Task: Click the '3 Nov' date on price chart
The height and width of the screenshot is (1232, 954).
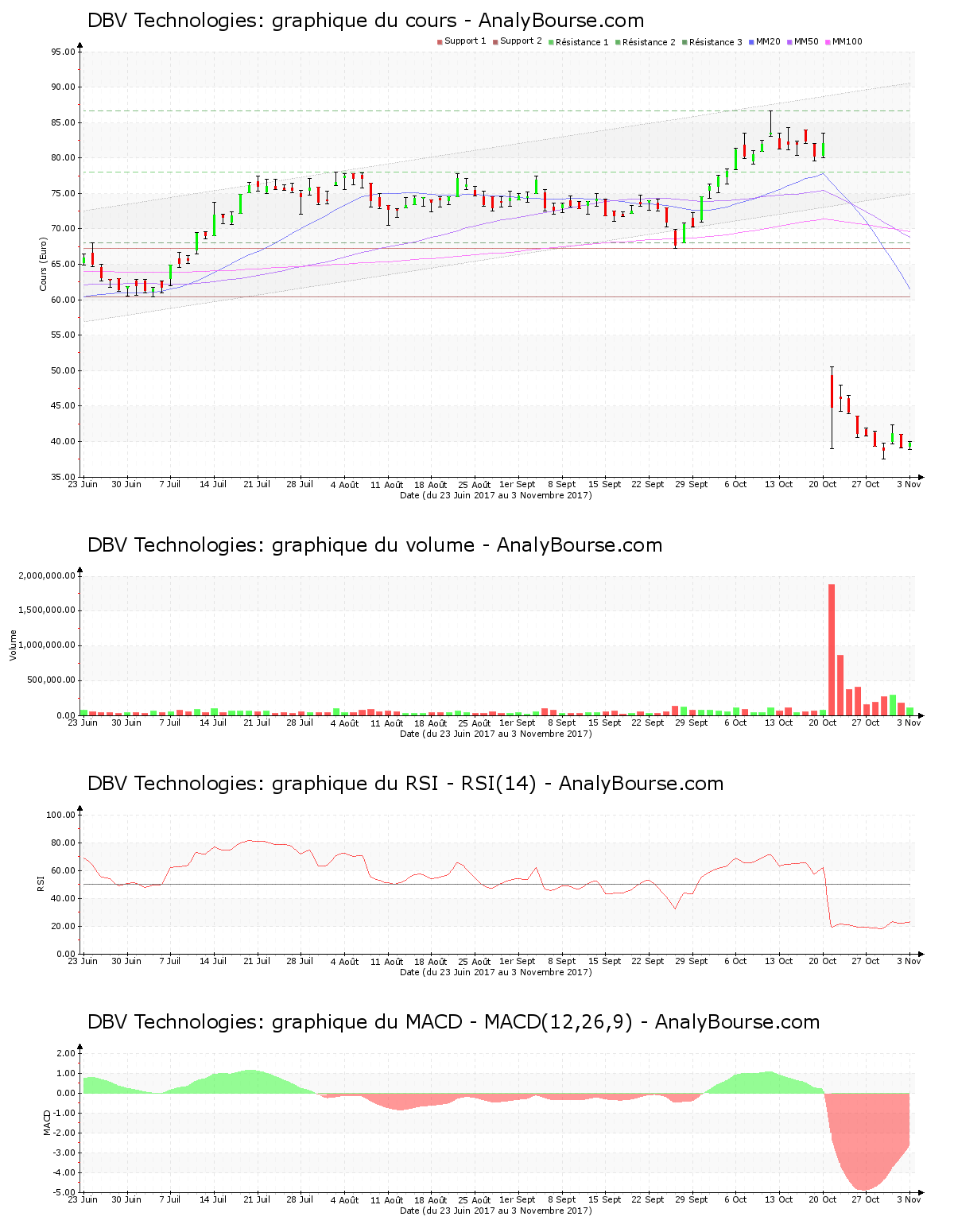Action: [909, 484]
